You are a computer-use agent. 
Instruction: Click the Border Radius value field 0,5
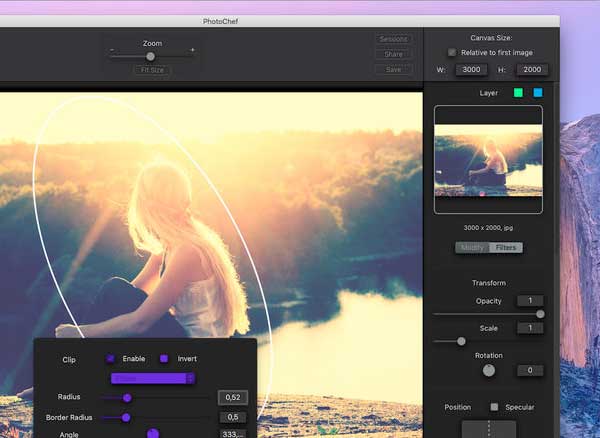(233, 417)
